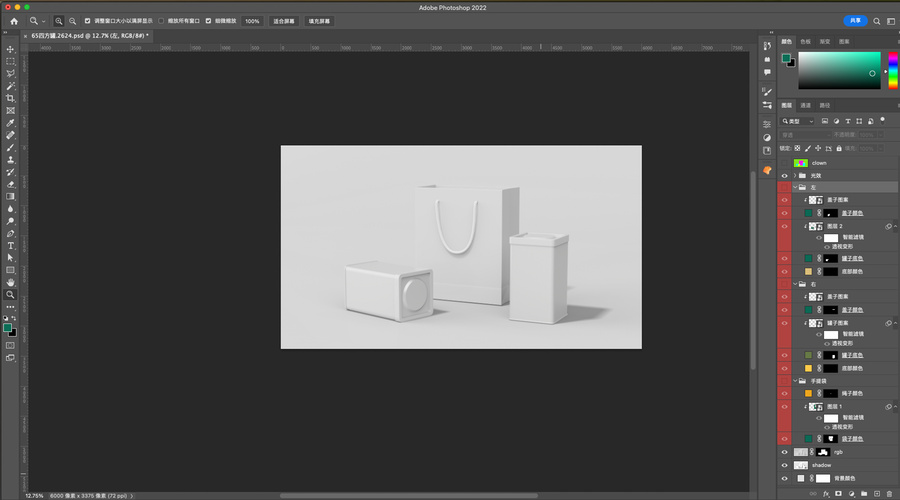This screenshot has height=500, width=900.
Task: Select the Brush tool
Action: pyautogui.click(x=10, y=148)
